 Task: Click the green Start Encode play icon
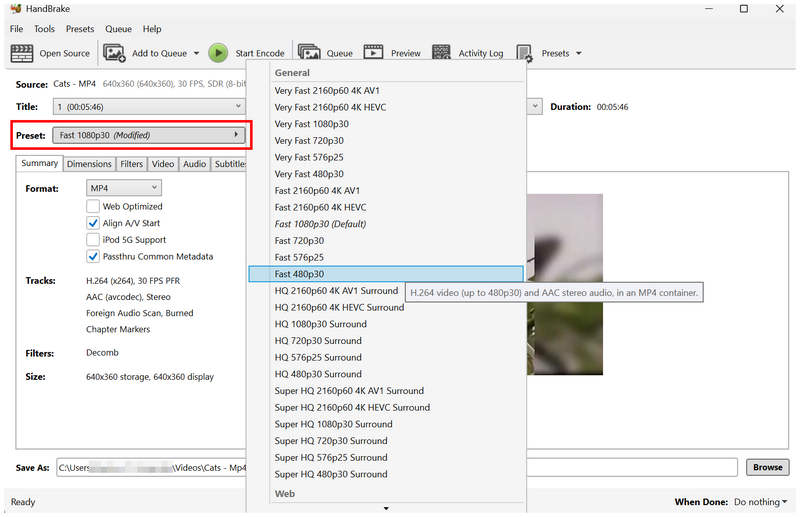pyautogui.click(x=218, y=53)
